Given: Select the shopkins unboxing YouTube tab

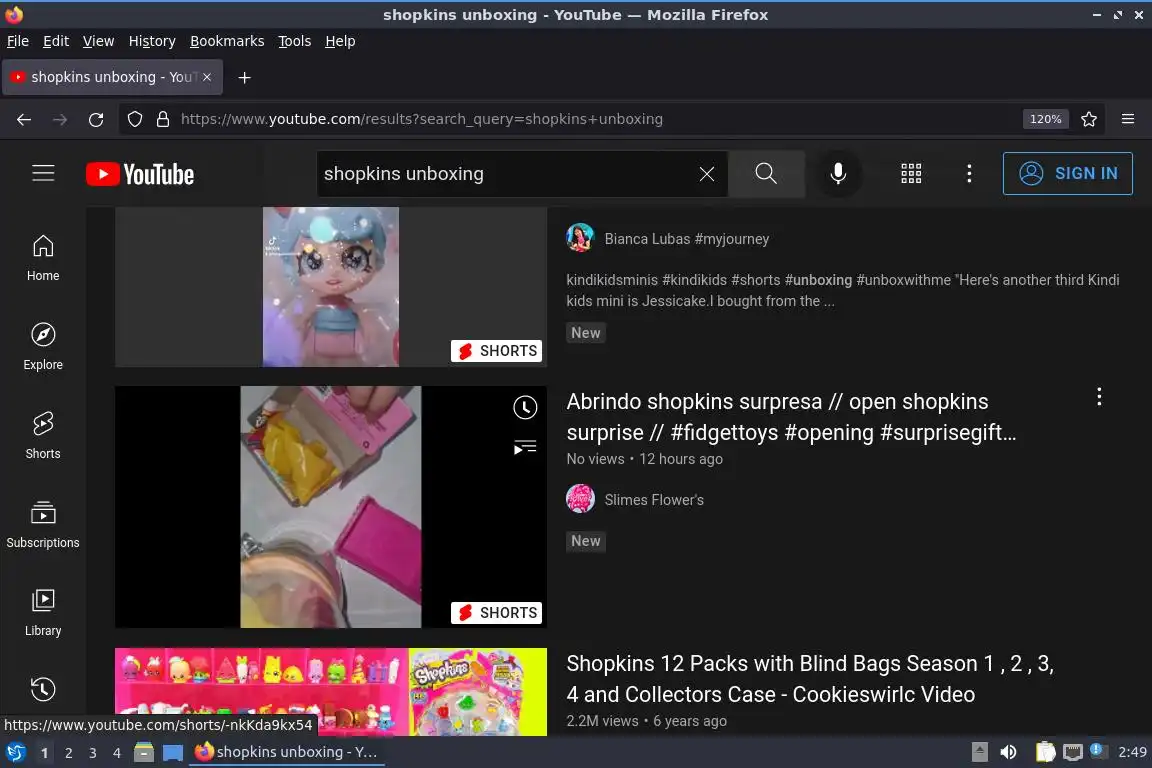Looking at the screenshot, I should coord(112,77).
